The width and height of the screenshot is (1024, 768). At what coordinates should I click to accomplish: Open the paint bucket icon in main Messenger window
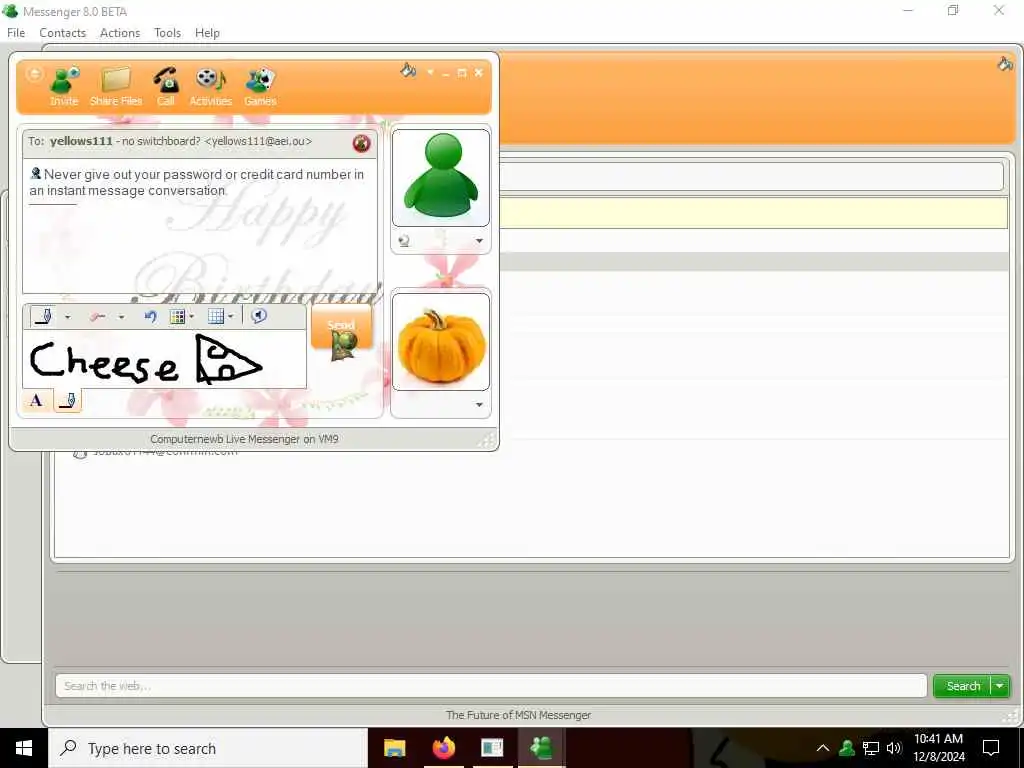click(1005, 63)
